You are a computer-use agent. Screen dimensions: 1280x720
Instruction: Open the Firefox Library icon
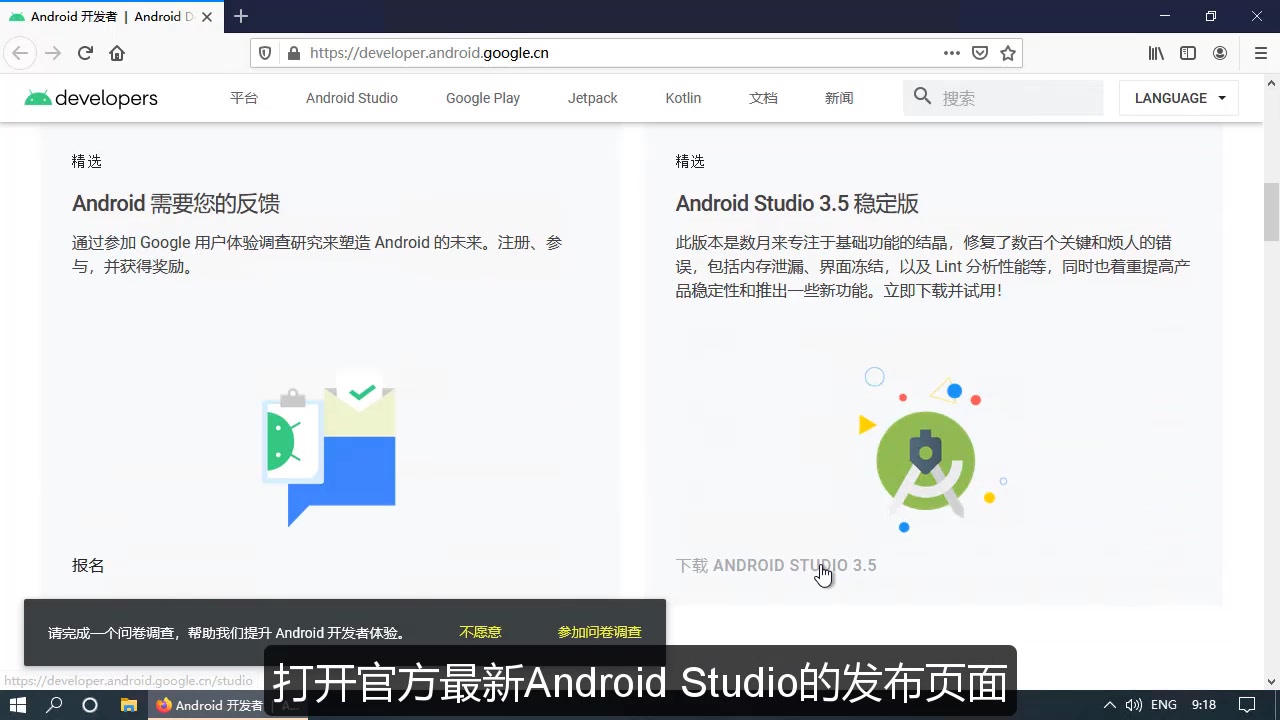point(1156,53)
